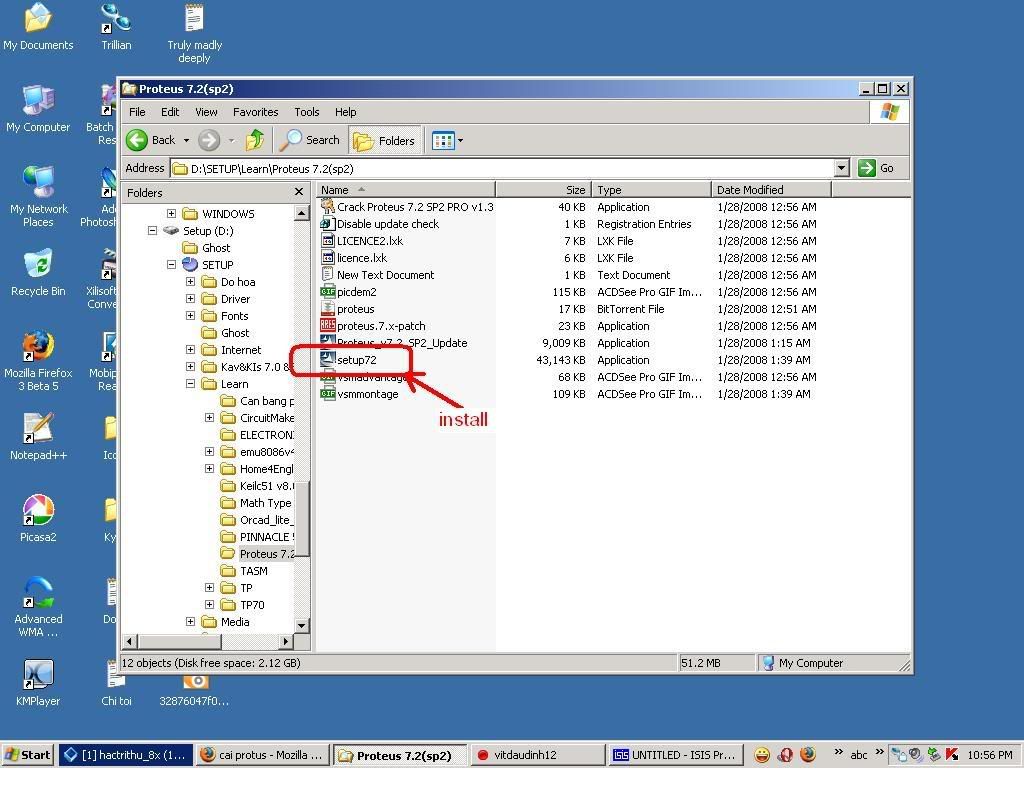
Task: Open the Help menu
Action: (345, 112)
